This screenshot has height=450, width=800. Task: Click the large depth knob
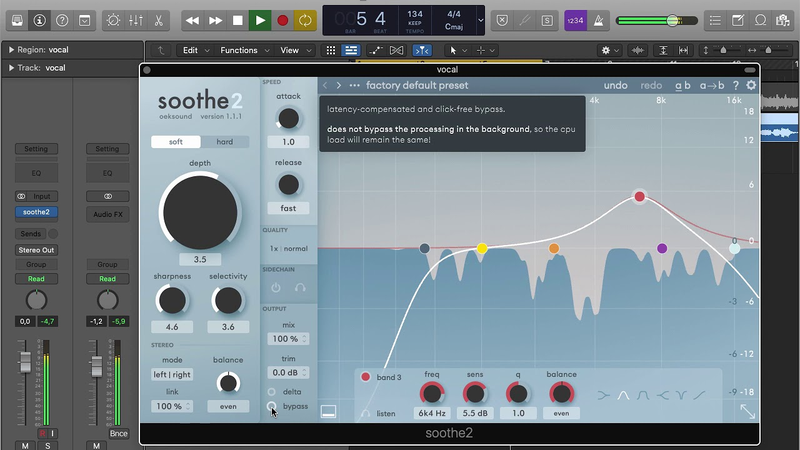[200, 209]
